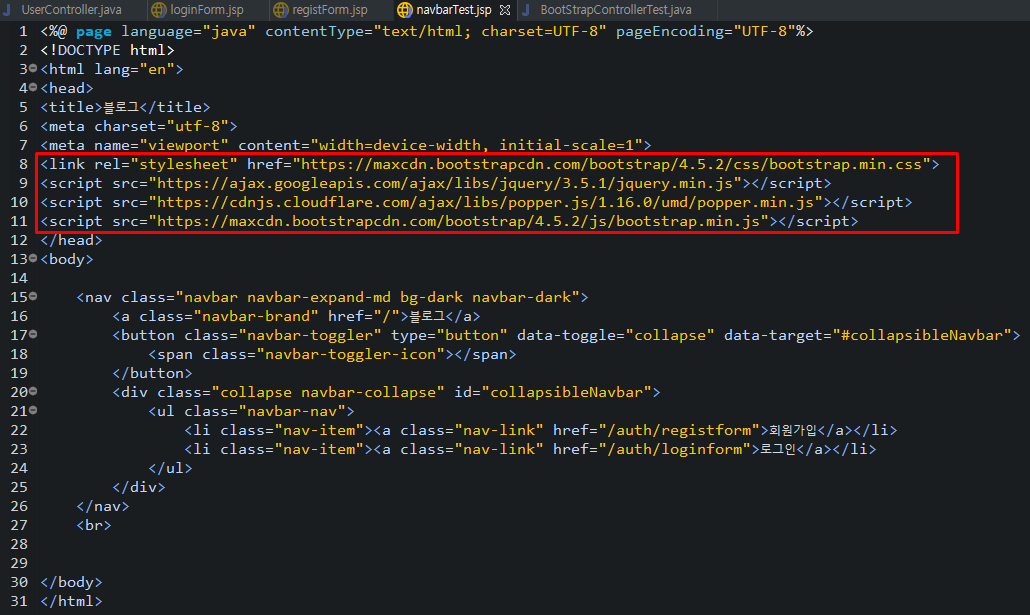Click the JSP file icon of navbarTest.jsp
The image size is (1030, 615).
point(405,10)
